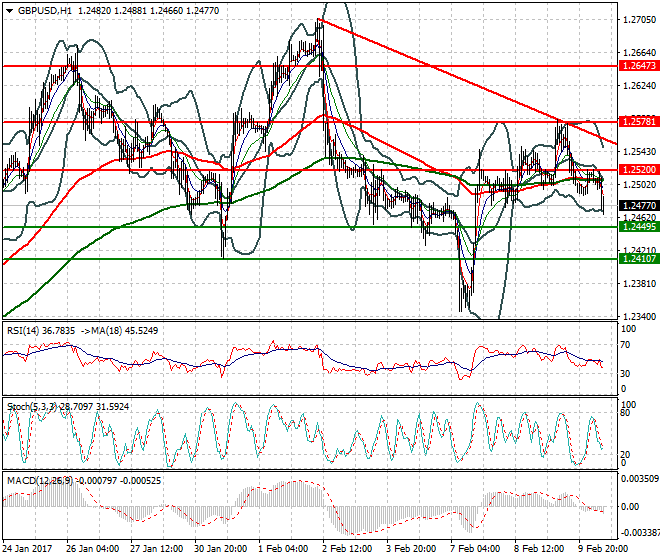This screenshot has height=560, width=660.
Task: Click the 30 Jan 20:00 time label
Action: click(x=221, y=549)
